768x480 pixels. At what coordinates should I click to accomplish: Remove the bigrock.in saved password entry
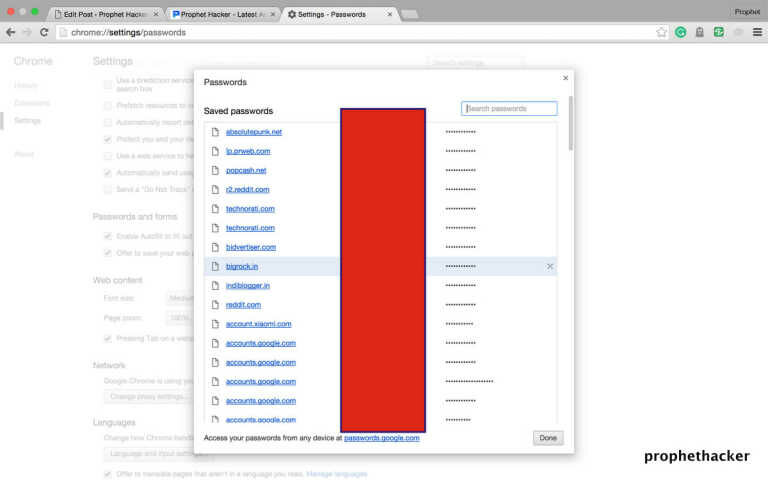pos(550,266)
